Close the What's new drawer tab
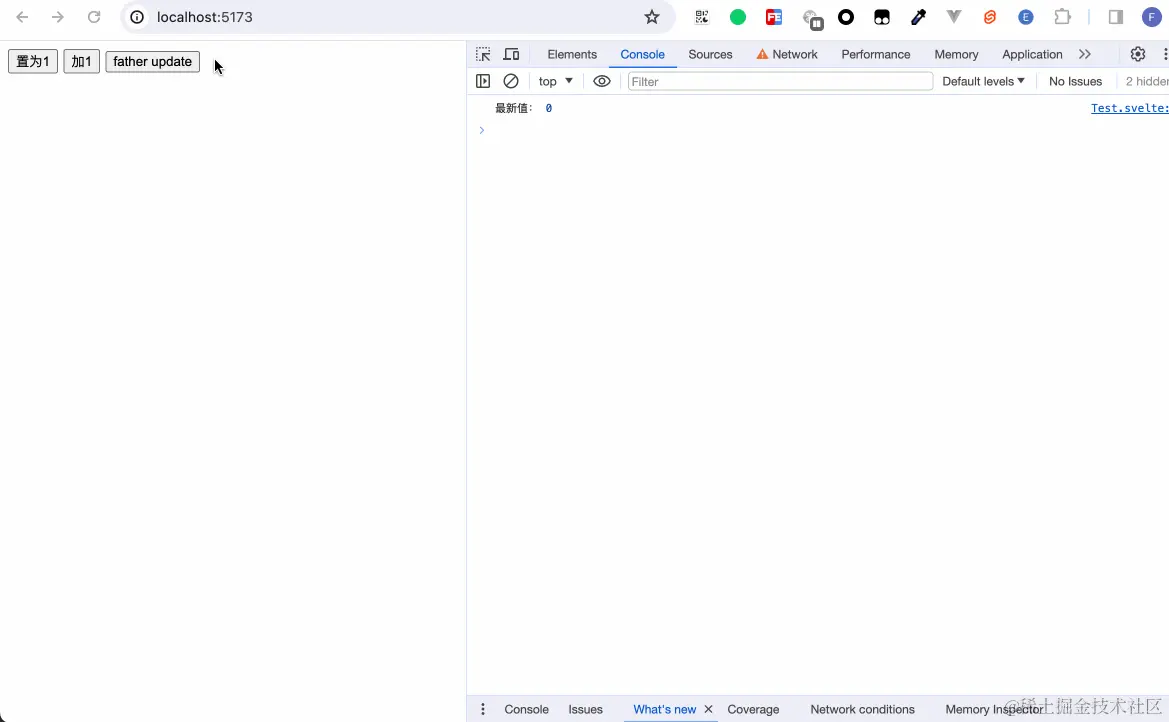 (708, 709)
